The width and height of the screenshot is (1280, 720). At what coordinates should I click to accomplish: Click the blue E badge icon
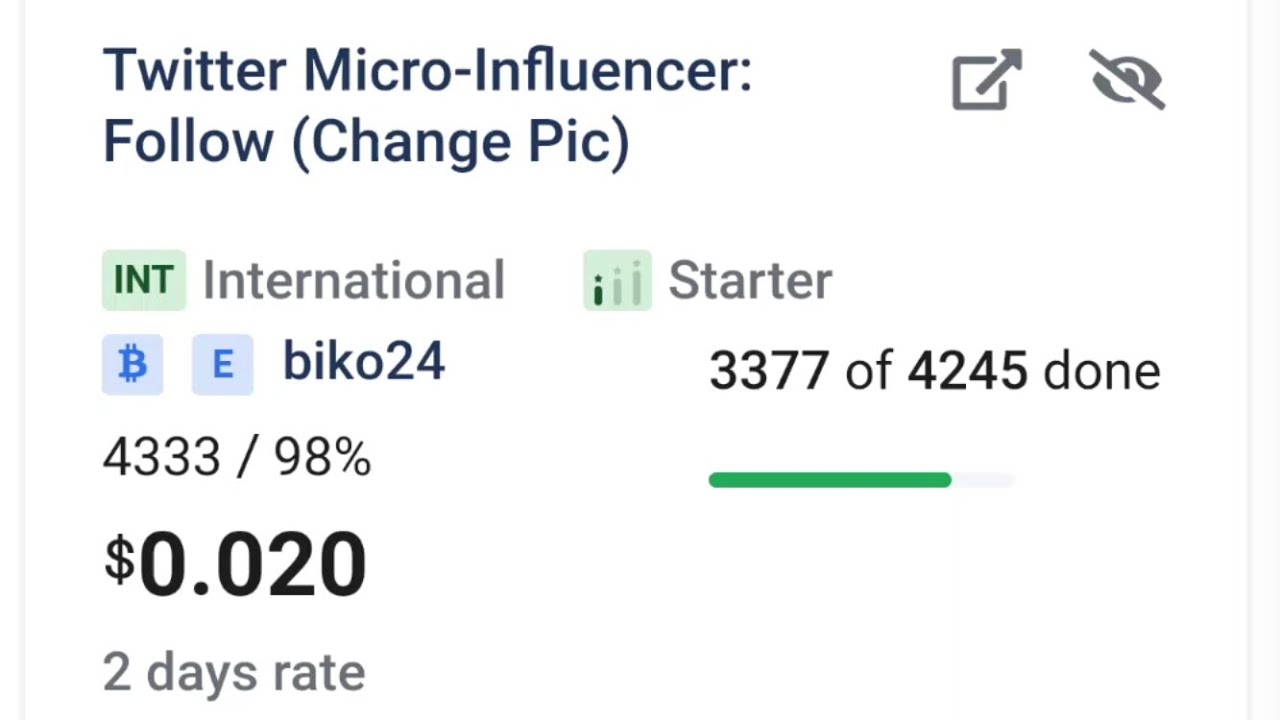coord(222,365)
